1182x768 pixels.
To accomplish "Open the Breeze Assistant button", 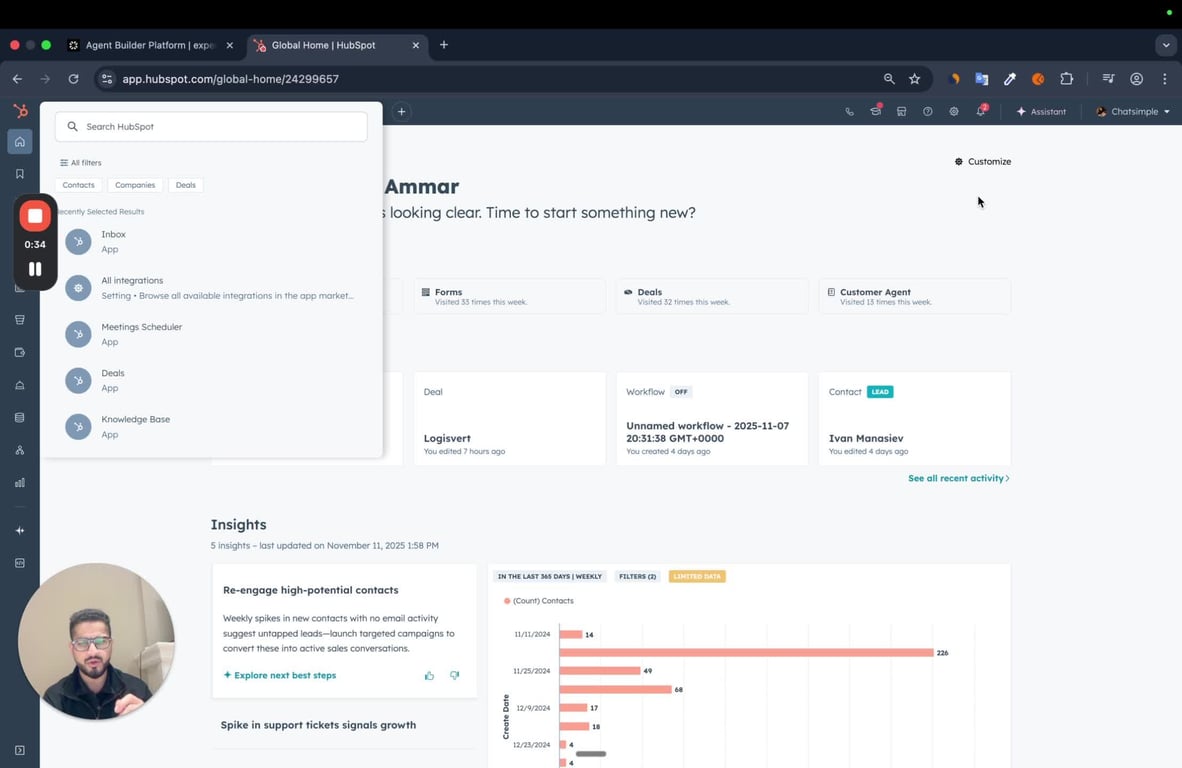I will click(1041, 112).
